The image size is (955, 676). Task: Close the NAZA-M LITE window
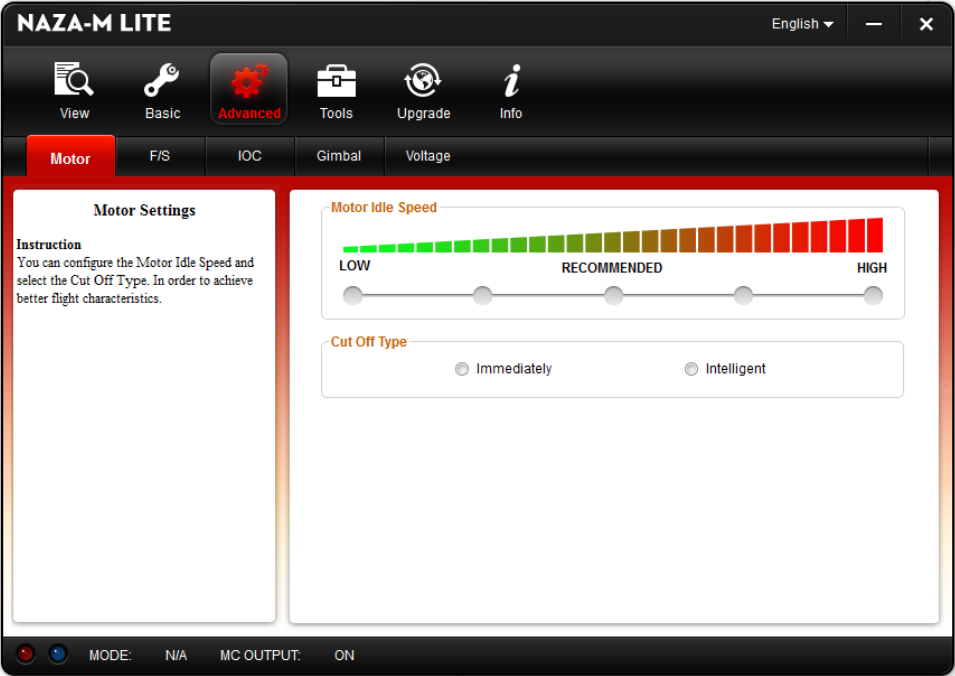(926, 24)
